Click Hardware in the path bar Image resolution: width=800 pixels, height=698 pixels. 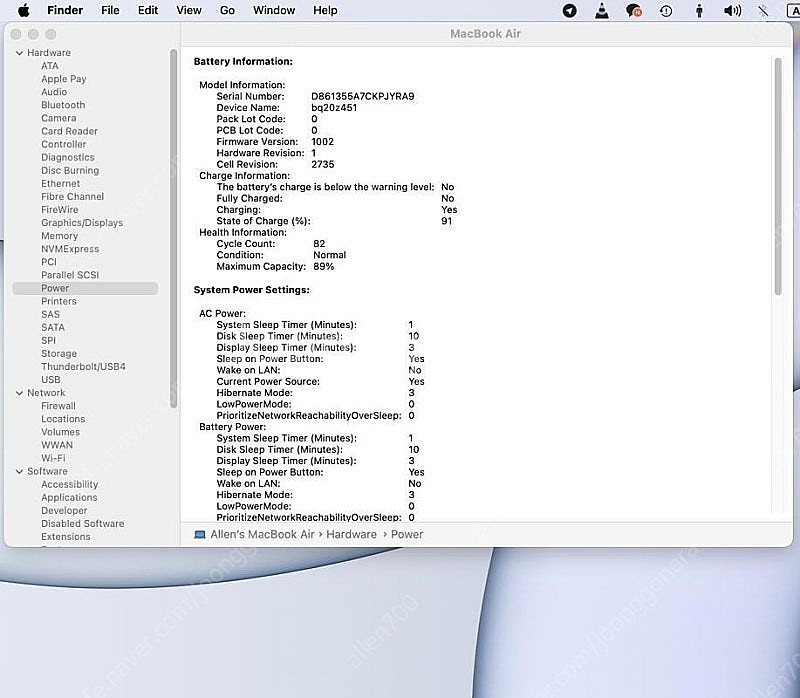tap(352, 534)
